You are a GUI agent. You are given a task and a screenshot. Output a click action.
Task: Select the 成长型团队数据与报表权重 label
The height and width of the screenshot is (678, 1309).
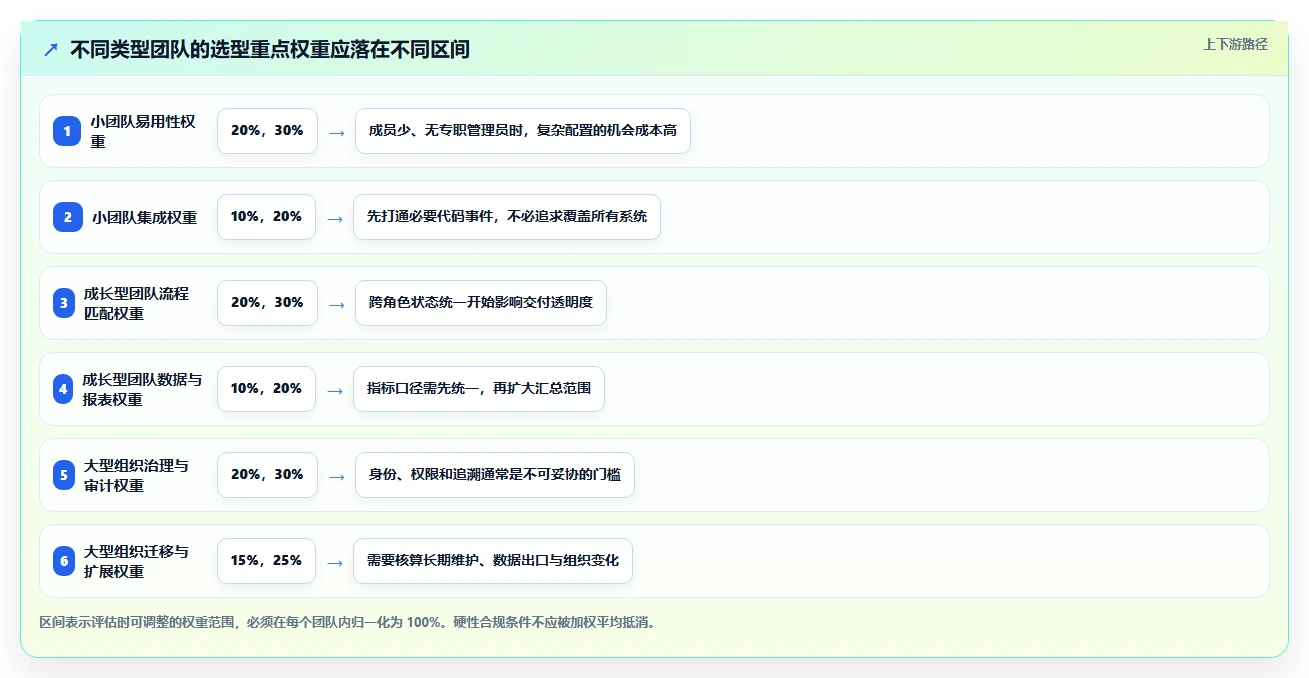click(143, 389)
